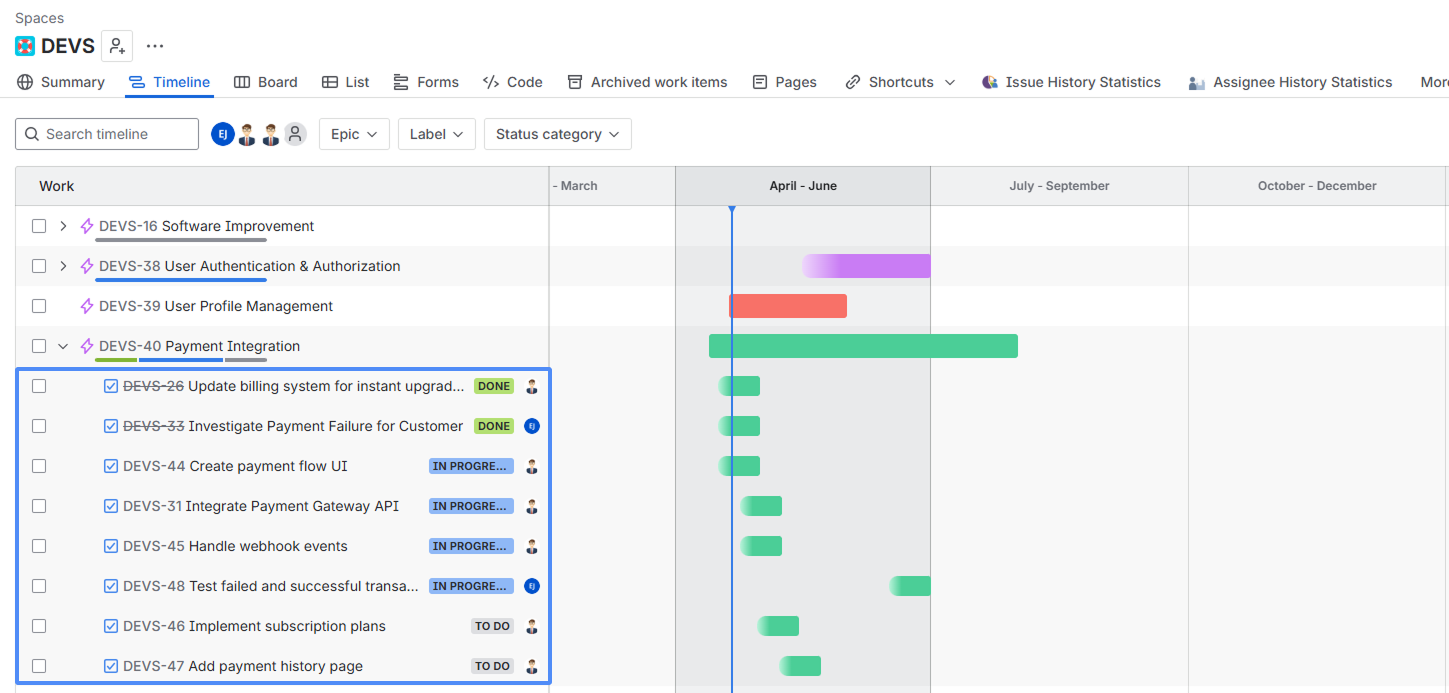The width and height of the screenshot is (1449, 693).
Task: Open TO DO status dropdown for DEVS-46
Action: 493,626
